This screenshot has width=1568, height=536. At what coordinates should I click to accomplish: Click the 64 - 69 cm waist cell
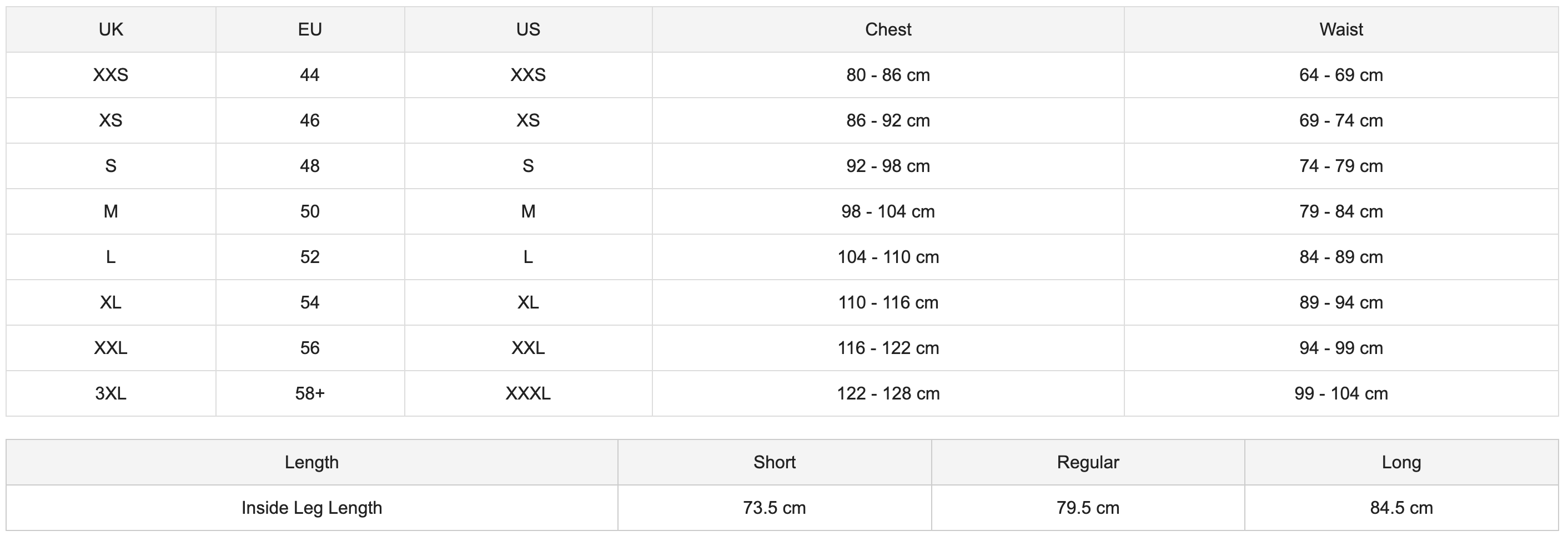(x=1340, y=75)
